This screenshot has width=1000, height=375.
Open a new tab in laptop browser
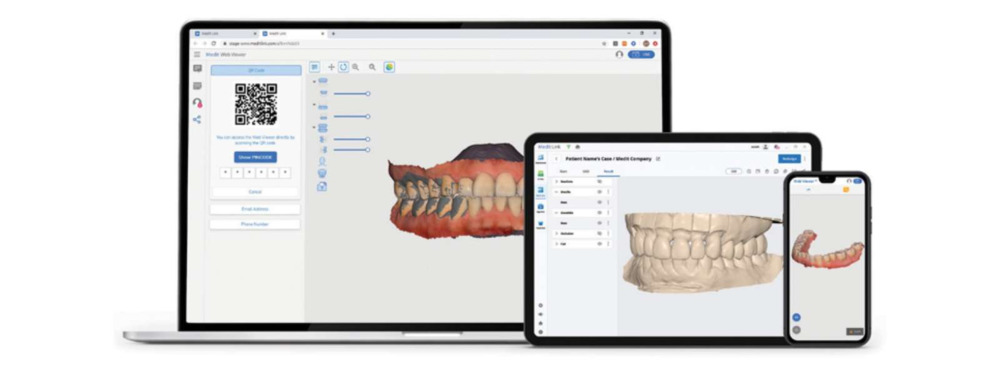(x=333, y=33)
